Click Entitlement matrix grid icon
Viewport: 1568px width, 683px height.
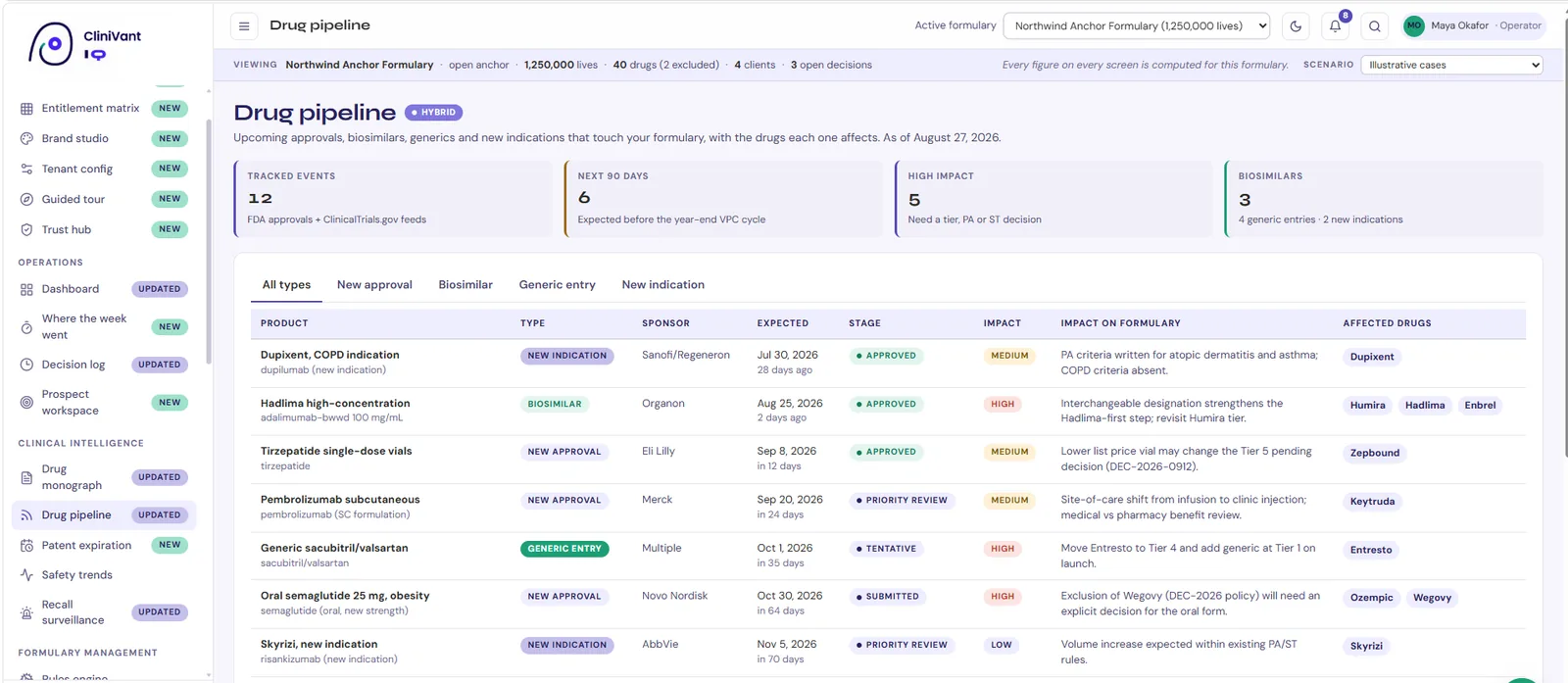pos(26,109)
